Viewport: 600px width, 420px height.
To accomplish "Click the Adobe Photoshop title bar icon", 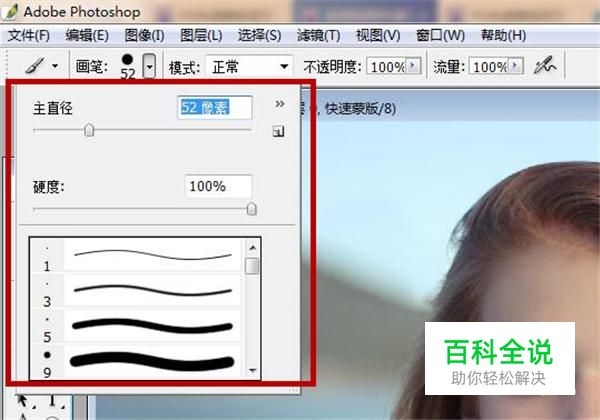I will tap(10, 11).
